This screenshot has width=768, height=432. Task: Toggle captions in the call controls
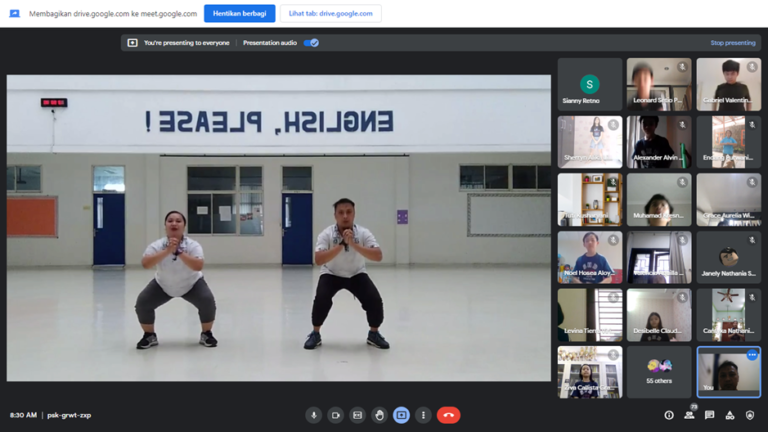[x=358, y=415]
